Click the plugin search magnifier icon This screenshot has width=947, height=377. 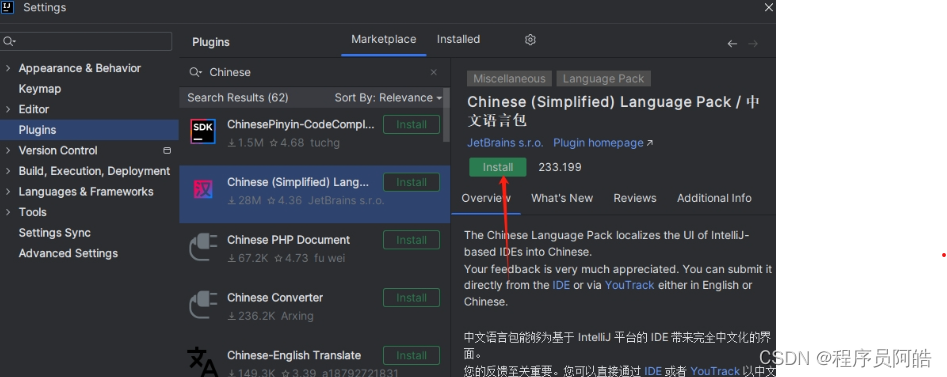point(195,72)
